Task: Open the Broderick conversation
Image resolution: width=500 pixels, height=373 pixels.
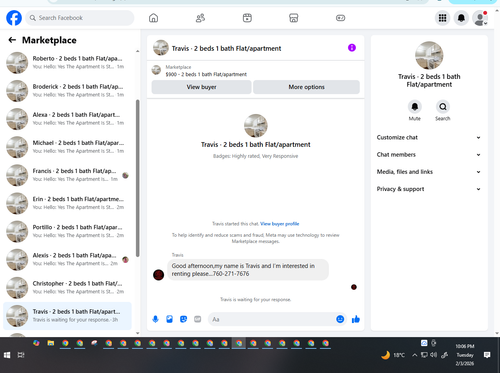Action: 67,91
